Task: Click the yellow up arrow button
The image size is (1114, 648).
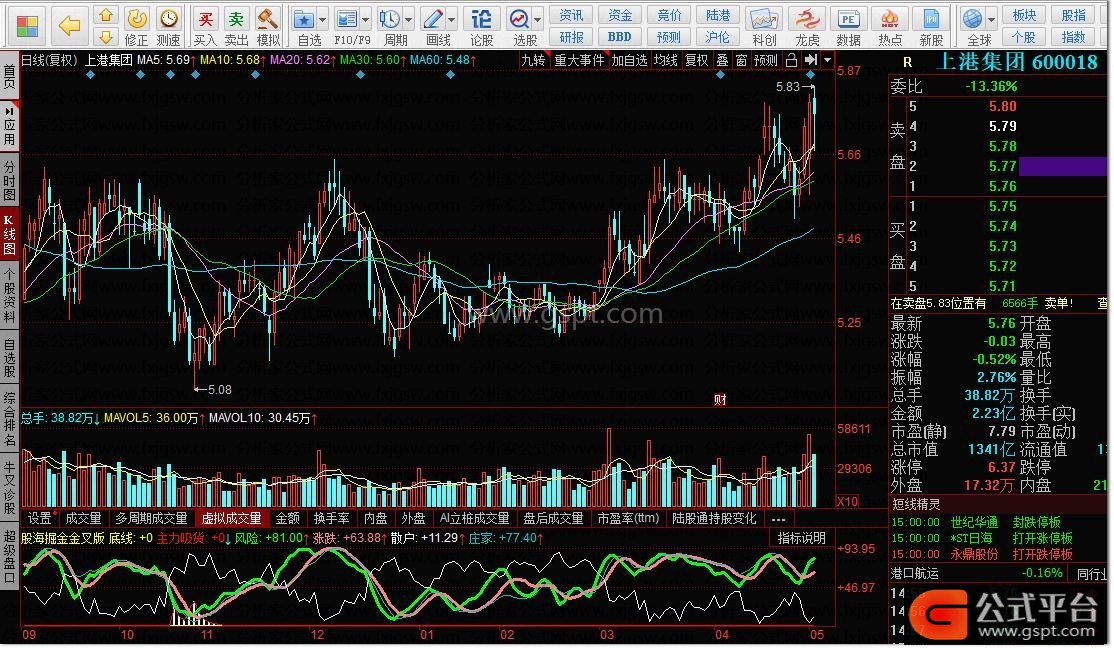Action: (x=106, y=16)
